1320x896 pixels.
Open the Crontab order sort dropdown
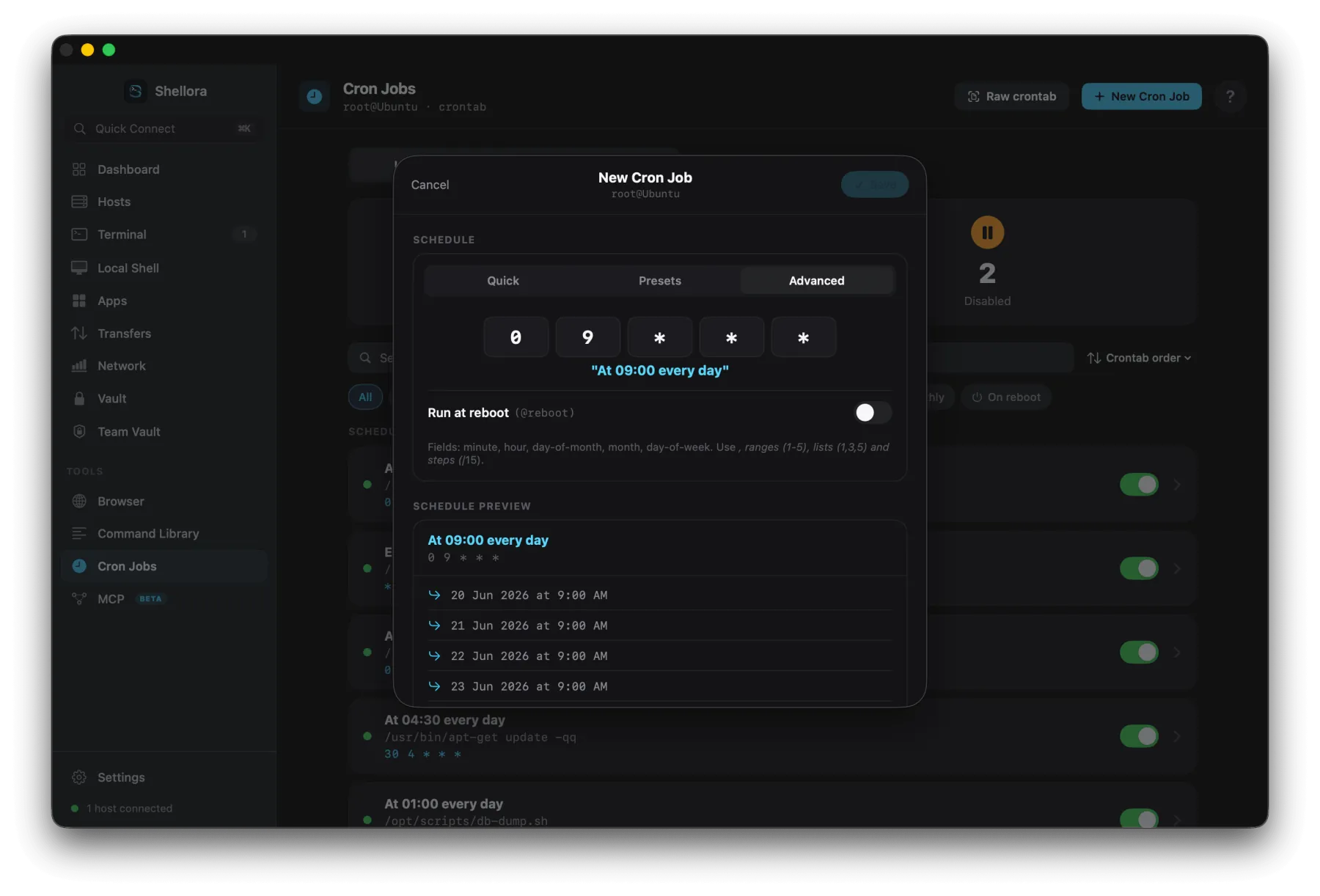tap(1139, 358)
